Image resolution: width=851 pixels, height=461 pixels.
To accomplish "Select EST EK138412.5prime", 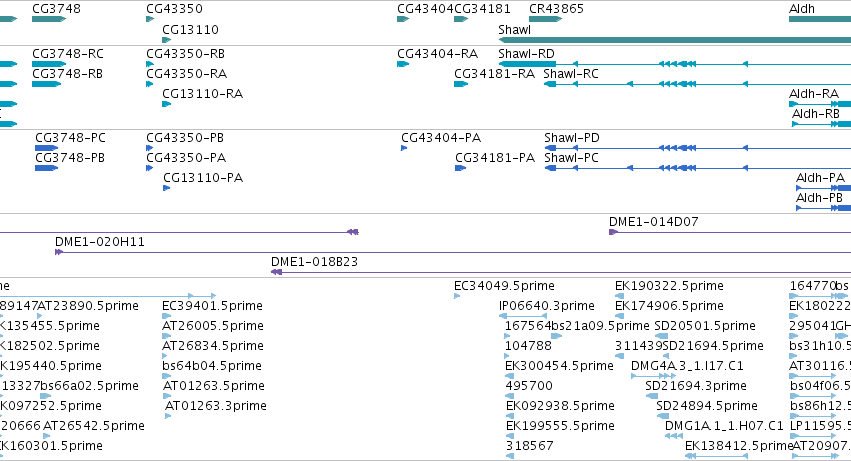I will 739,447.
